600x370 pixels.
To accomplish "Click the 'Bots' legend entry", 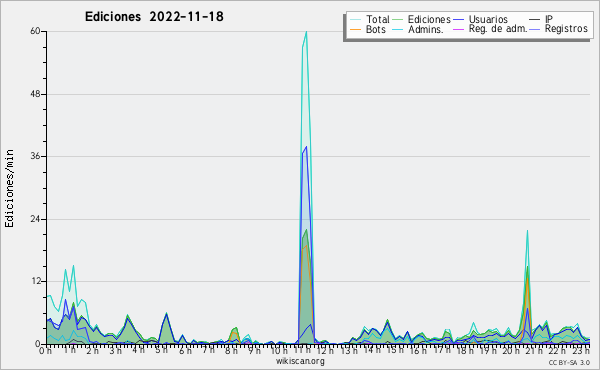I will click(x=376, y=29).
